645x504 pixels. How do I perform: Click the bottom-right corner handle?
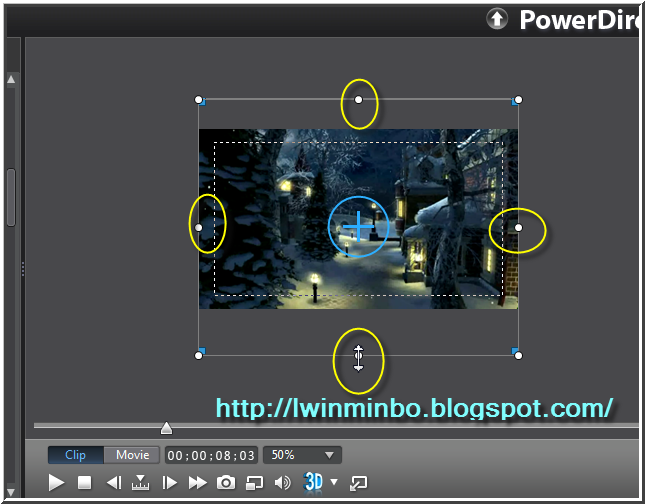click(518, 355)
